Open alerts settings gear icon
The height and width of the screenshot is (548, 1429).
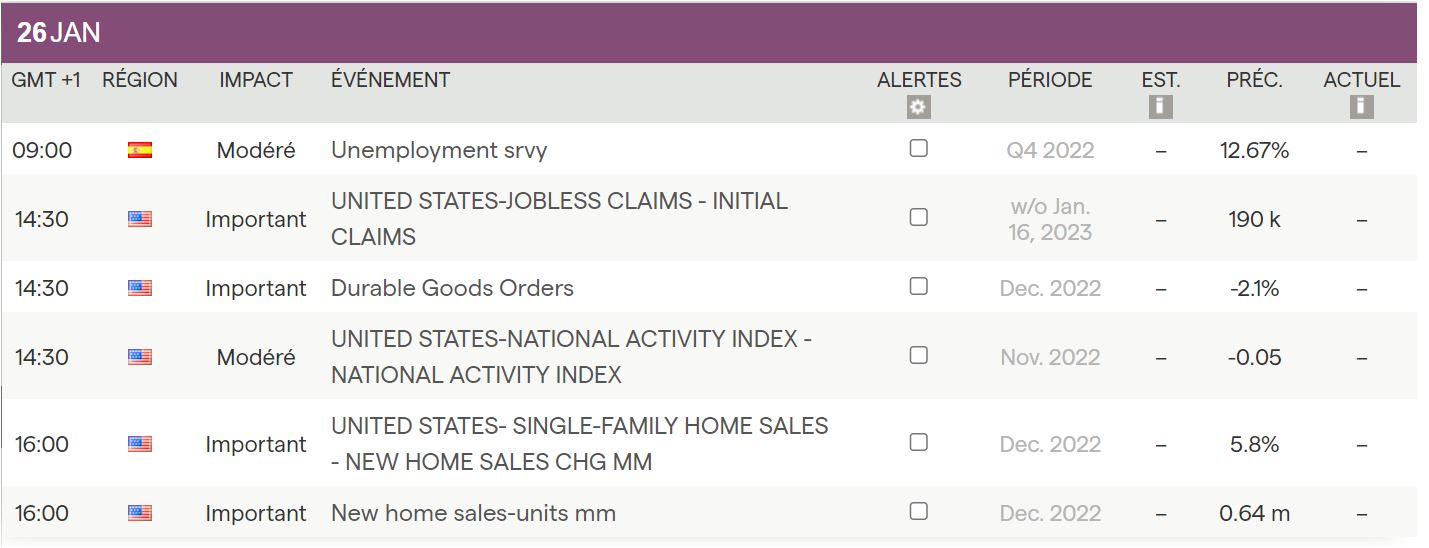coord(918,107)
